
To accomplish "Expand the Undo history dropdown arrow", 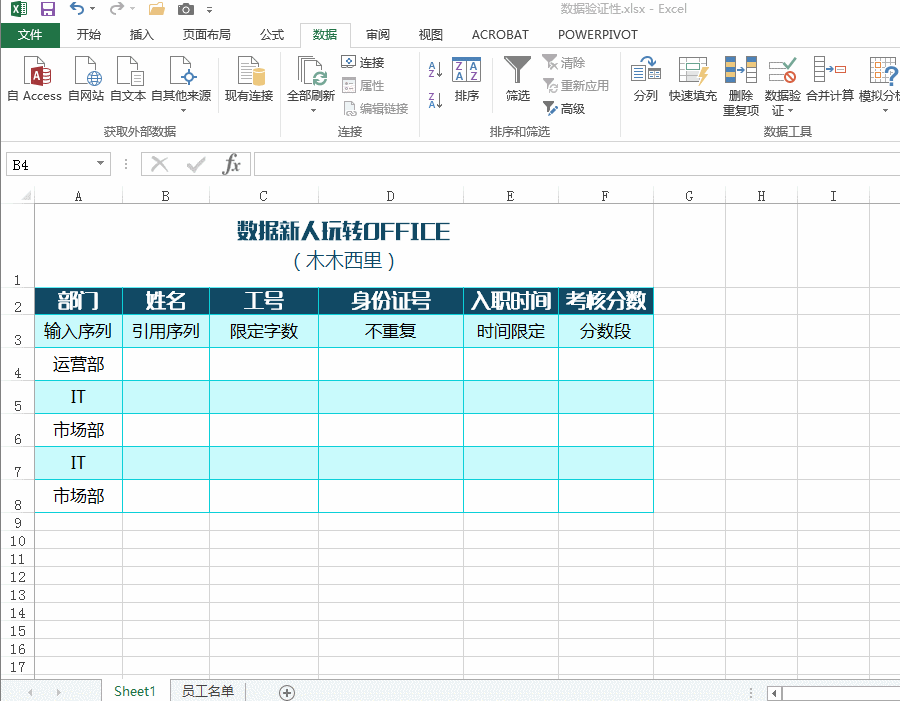I will [92, 9].
